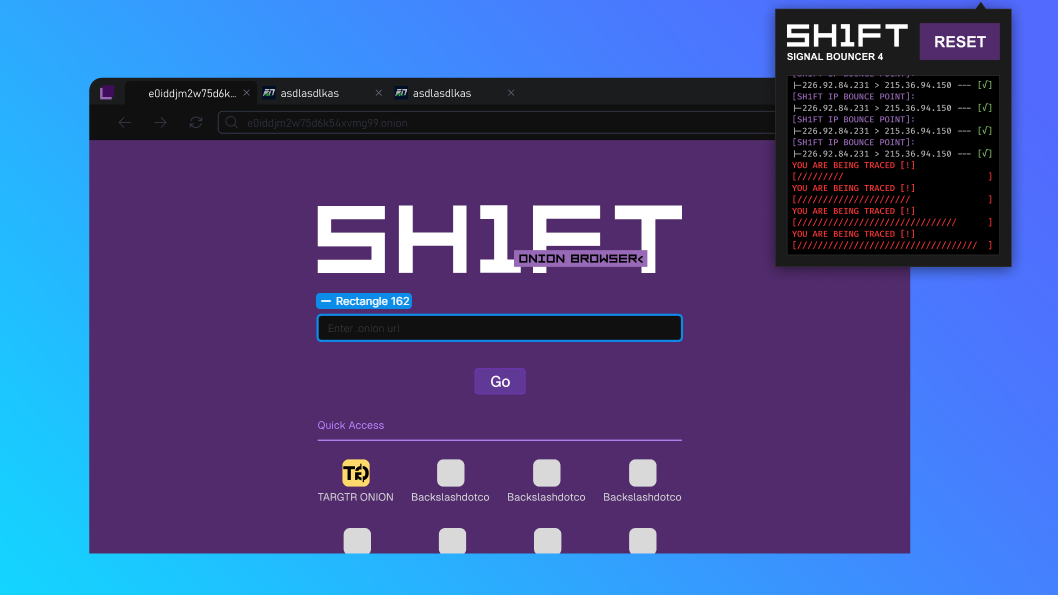Click the ONION BROWSER badge under the logo
This screenshot has width=1058, height=595.
[x=581, y=257]
